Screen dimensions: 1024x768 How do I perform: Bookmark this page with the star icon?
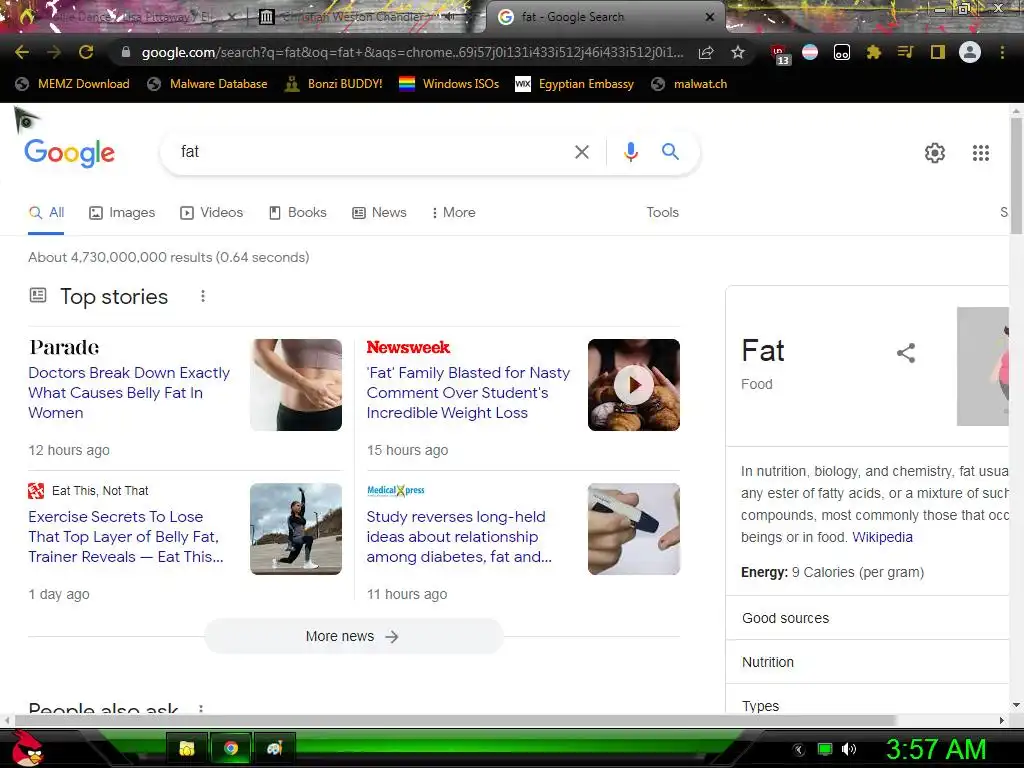[738, 52]
